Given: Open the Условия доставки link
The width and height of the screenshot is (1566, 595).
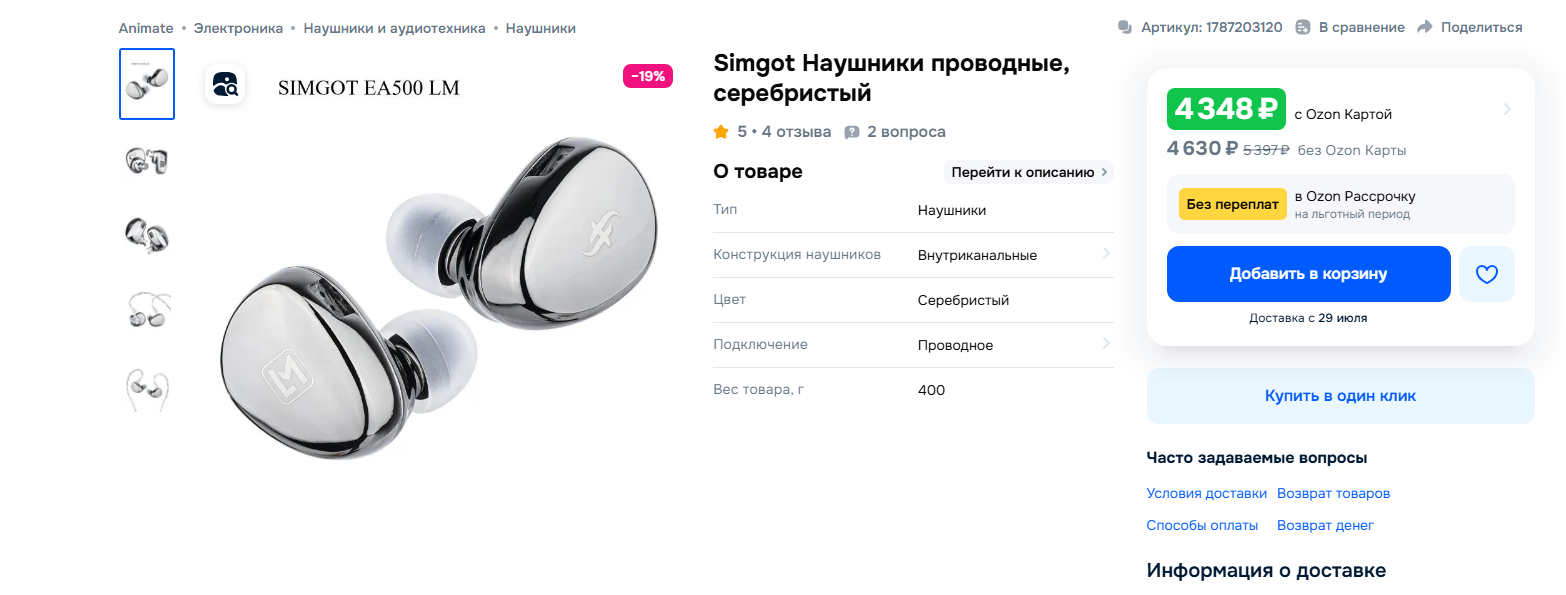Looking at the screenshot, I should coord(1206,493).
